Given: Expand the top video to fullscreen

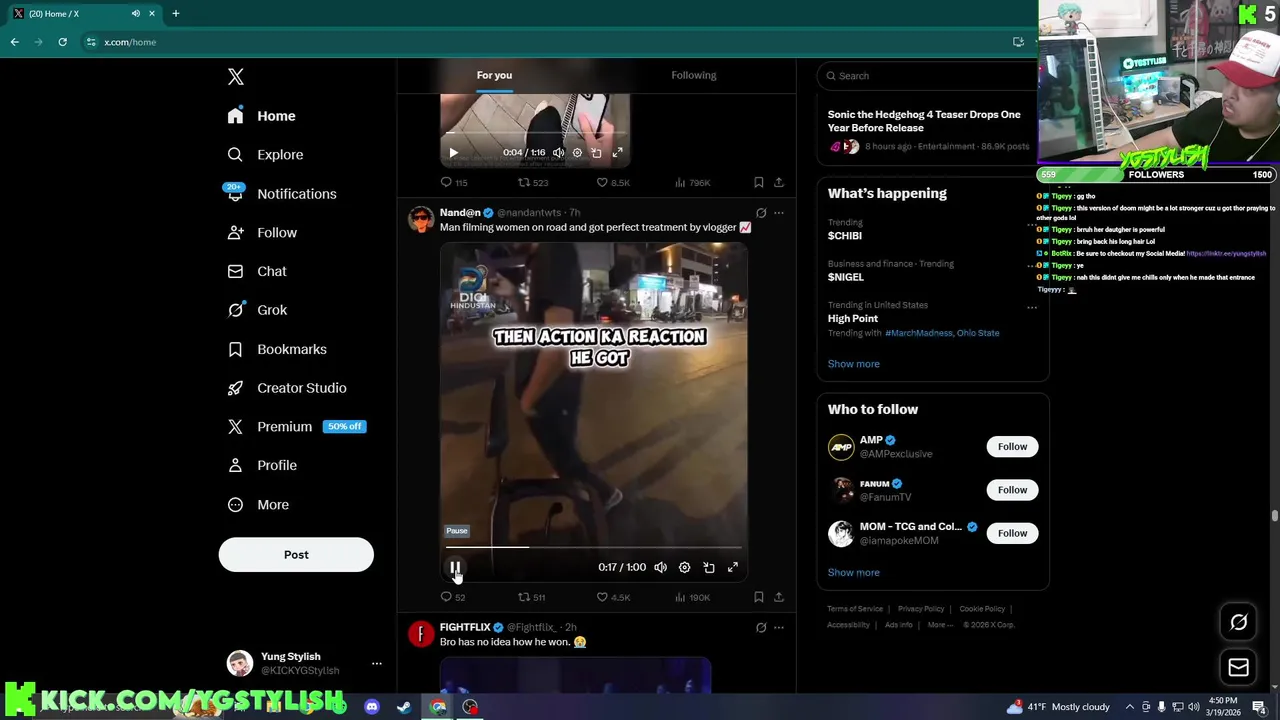Looking at the screenshot, I should [617, 153].
